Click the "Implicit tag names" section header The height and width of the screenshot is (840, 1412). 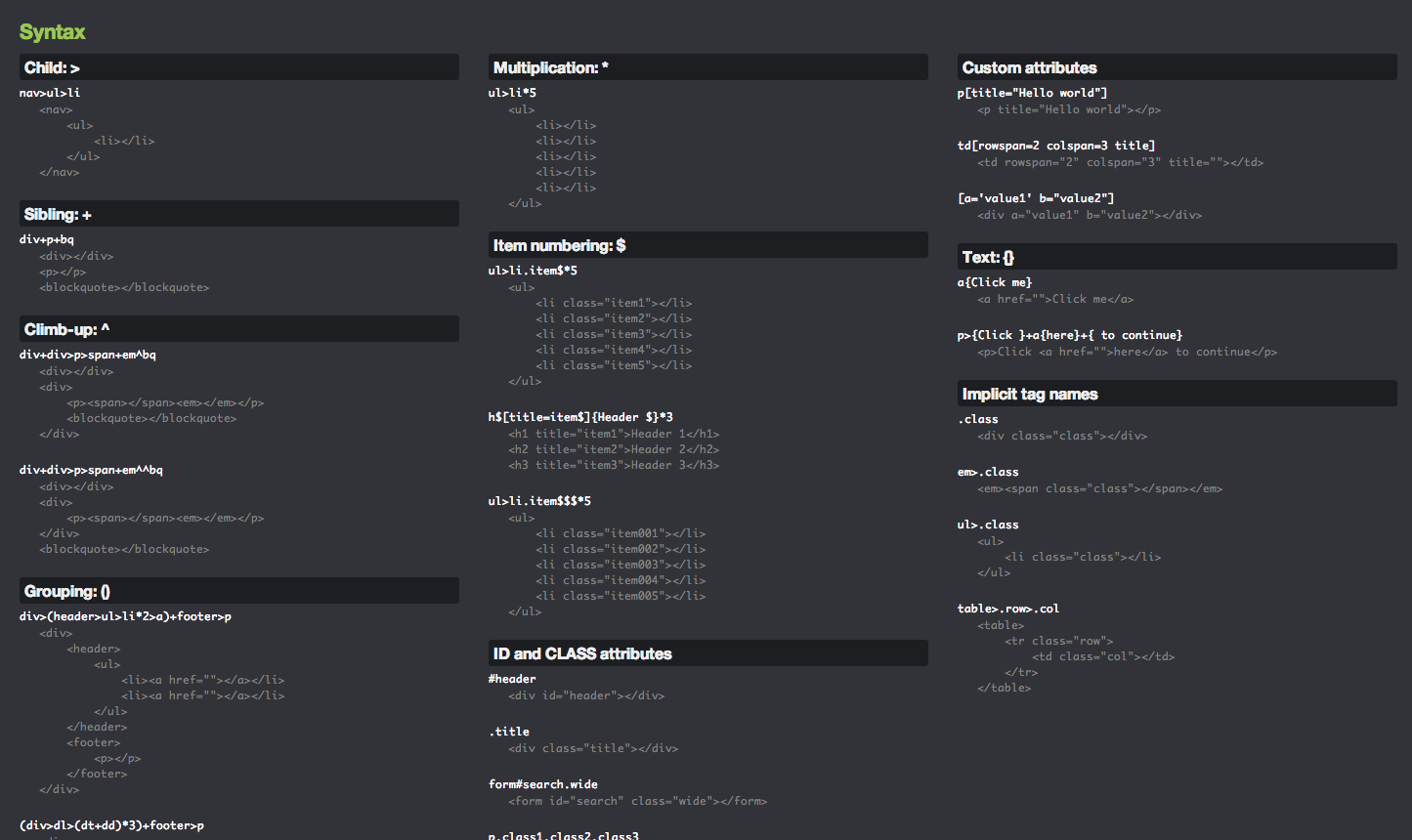click(x=1030, y=394)
